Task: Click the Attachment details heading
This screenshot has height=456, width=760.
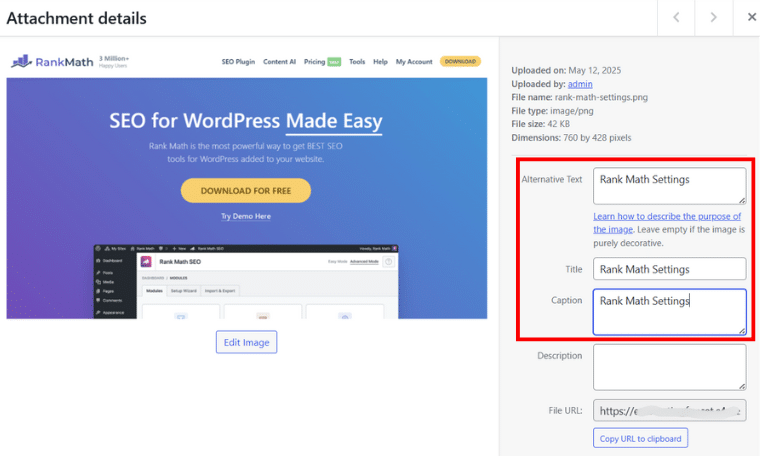Action: 76,18
